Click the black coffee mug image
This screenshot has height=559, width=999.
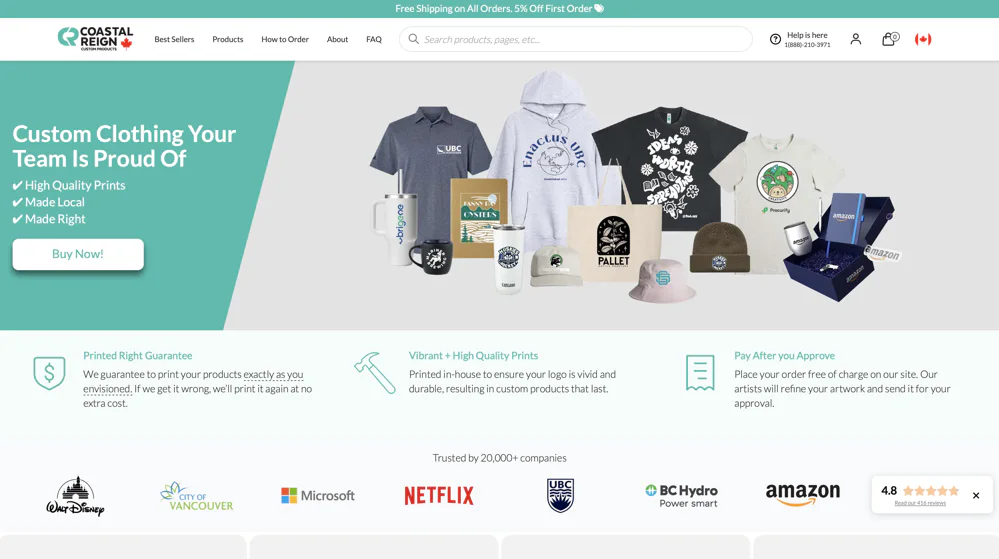[x=433, y=257]
